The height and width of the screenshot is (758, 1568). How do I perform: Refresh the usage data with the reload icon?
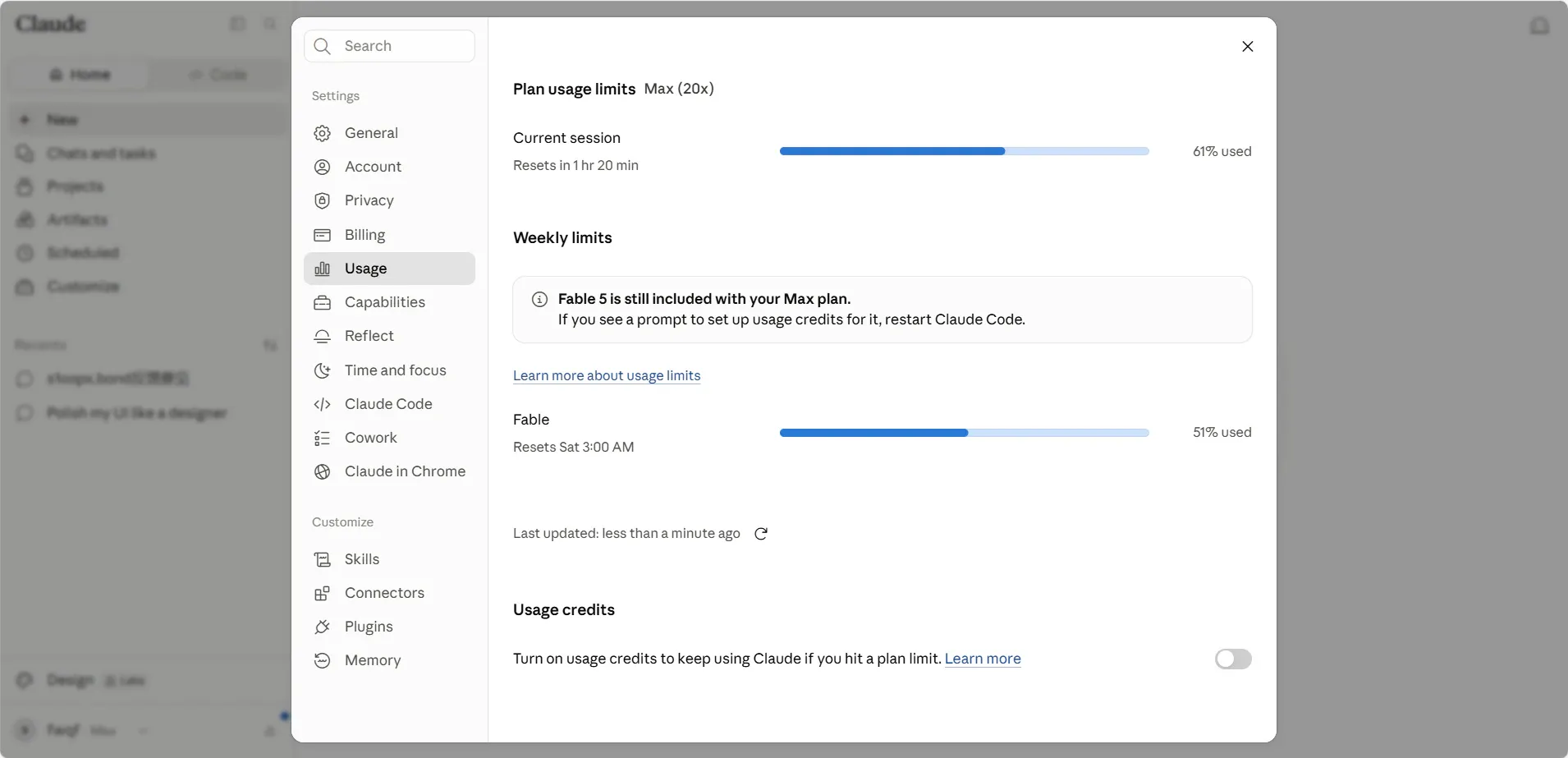pyautogui.click(x=761, y=534)
